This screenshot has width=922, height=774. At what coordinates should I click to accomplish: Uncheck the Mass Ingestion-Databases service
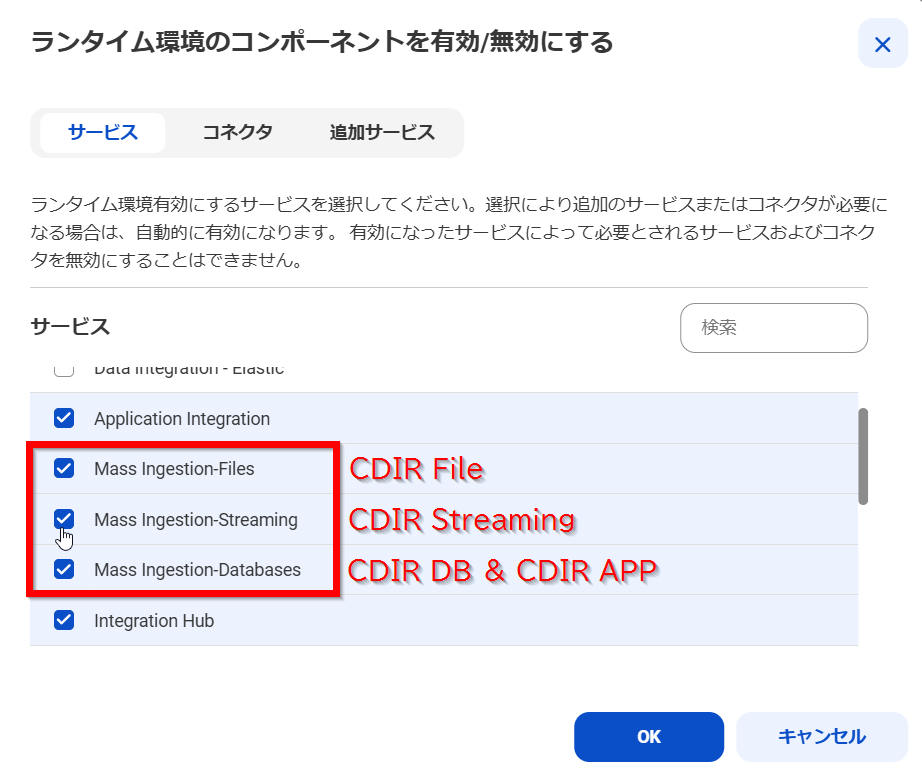click(x=64, y=570)
